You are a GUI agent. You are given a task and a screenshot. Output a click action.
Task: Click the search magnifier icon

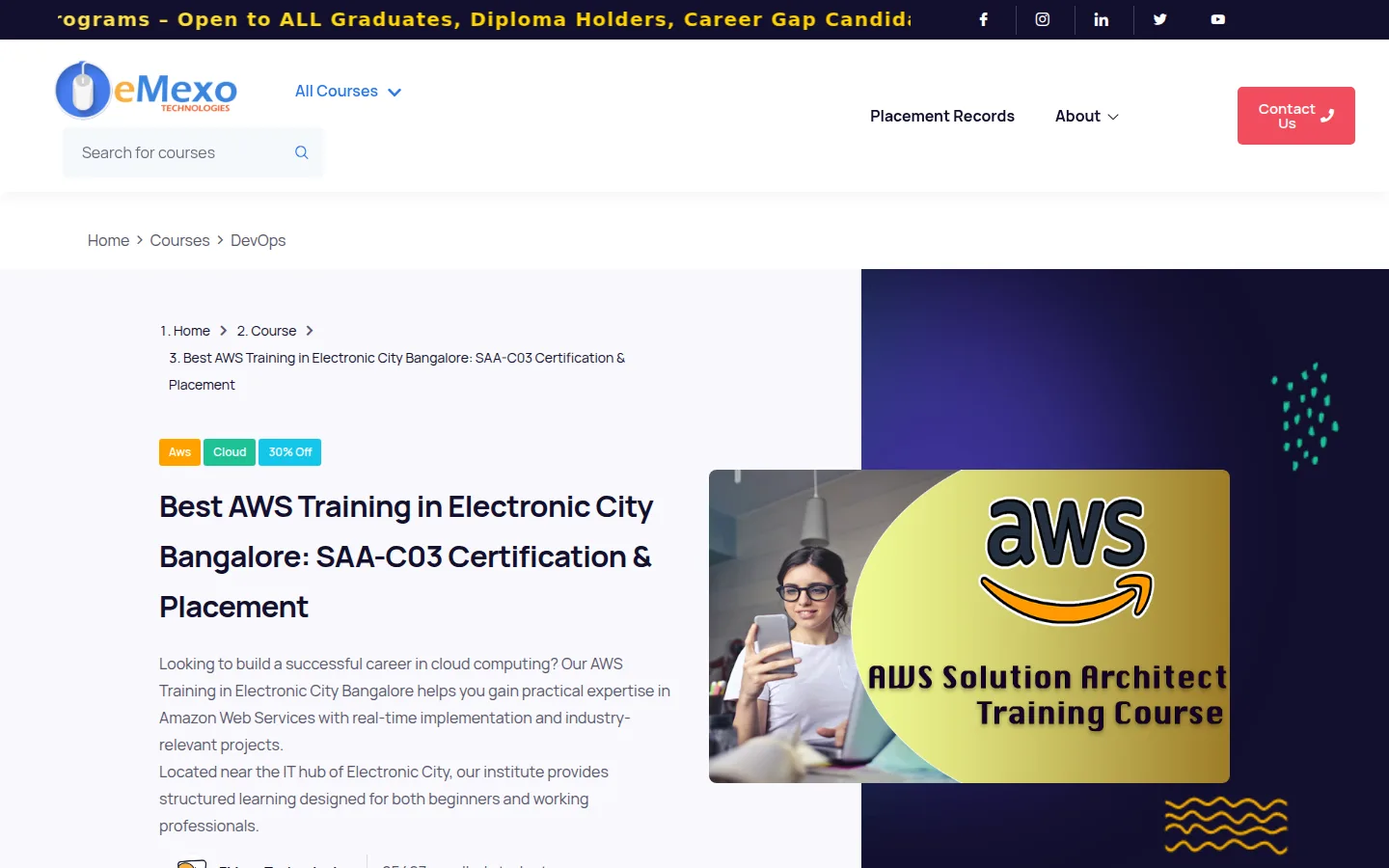(302, 152)
